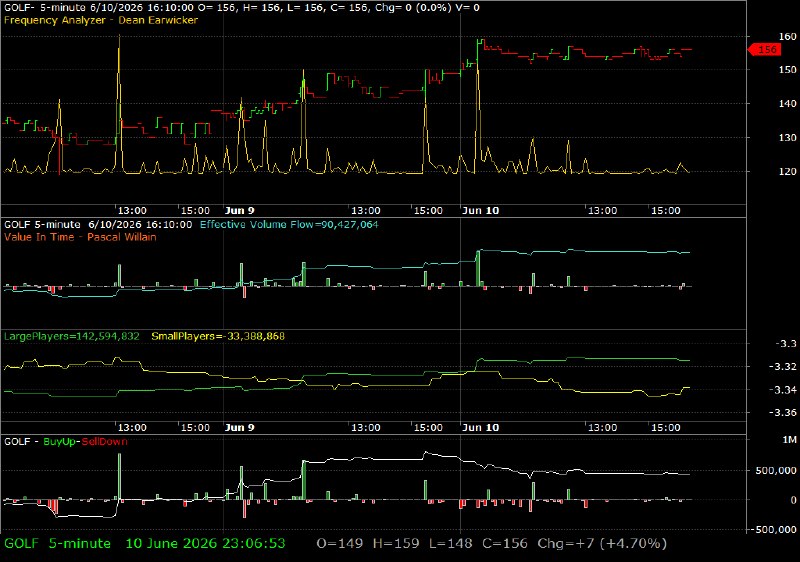
Task: Click the '-500,000' axis label in the BuyUp panel
Action: (x=774, y=529)
